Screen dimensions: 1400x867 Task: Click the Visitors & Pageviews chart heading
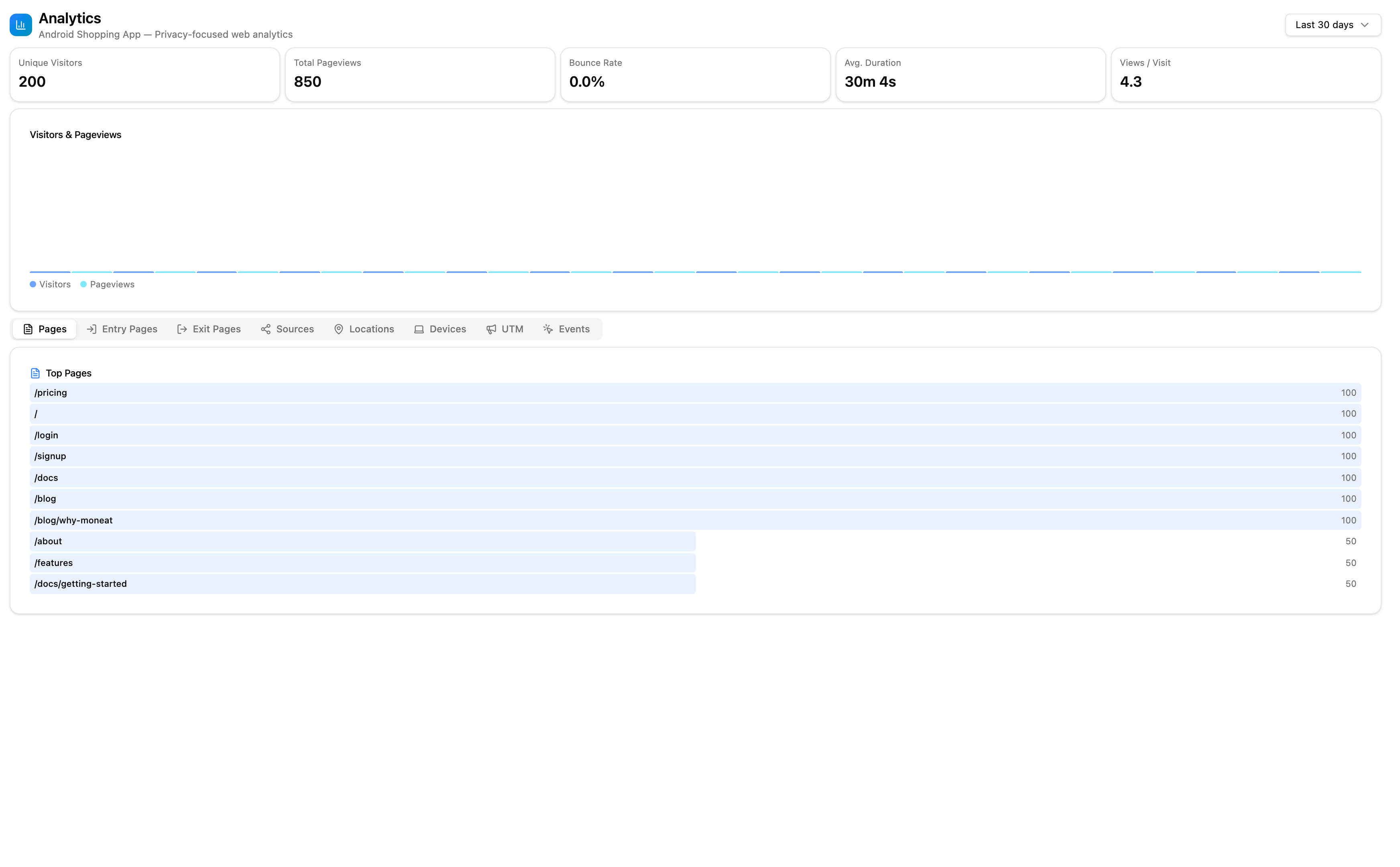coord(76,135)
